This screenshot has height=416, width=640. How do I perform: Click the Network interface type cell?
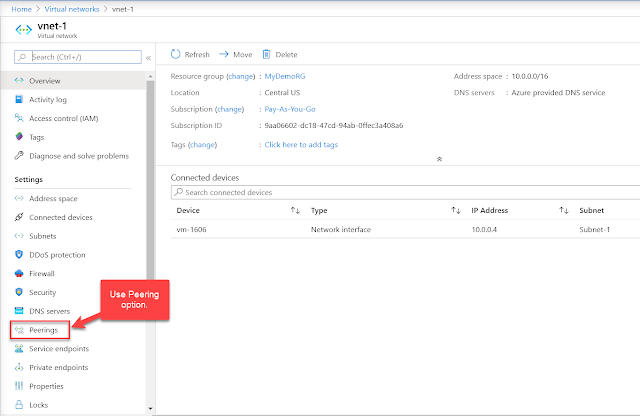(x=341, y=229)
